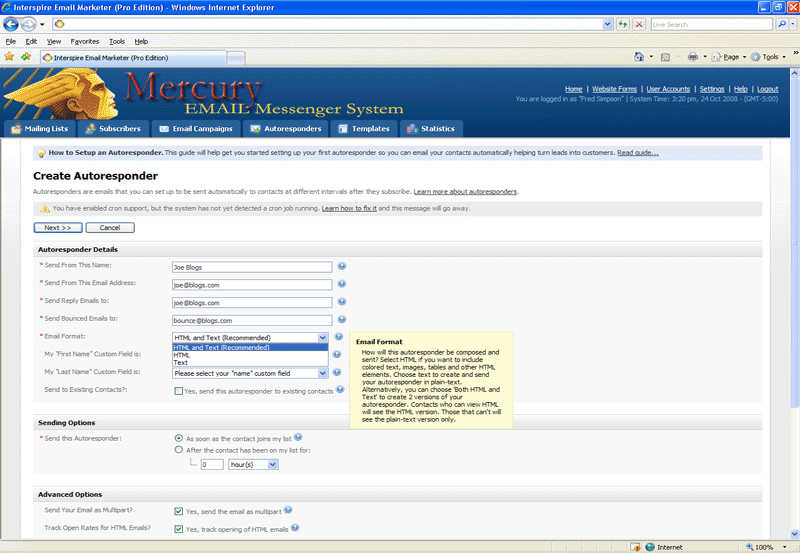The height and width of the screenshot is (553, 800).
Task: Click help icon beside Send Reply Emails to
Action: (x=342, y=301)
